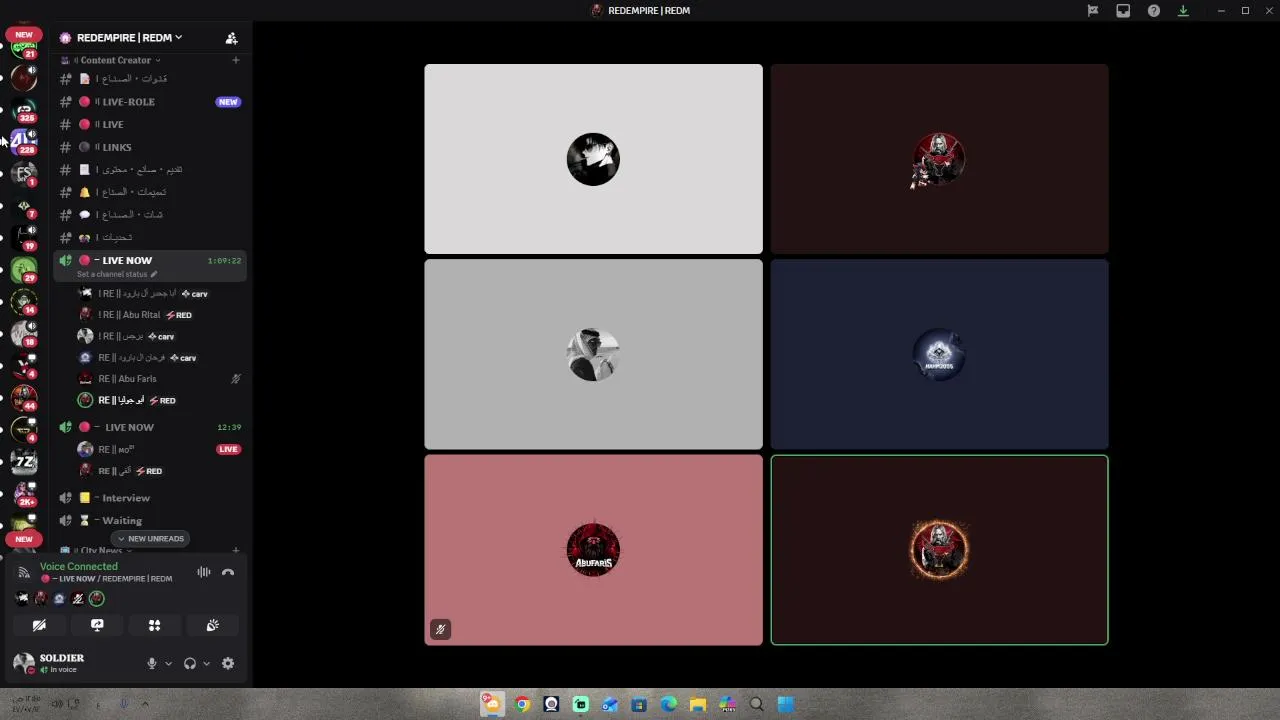Open the Outlook taskbar icon

tap(610, 704)
